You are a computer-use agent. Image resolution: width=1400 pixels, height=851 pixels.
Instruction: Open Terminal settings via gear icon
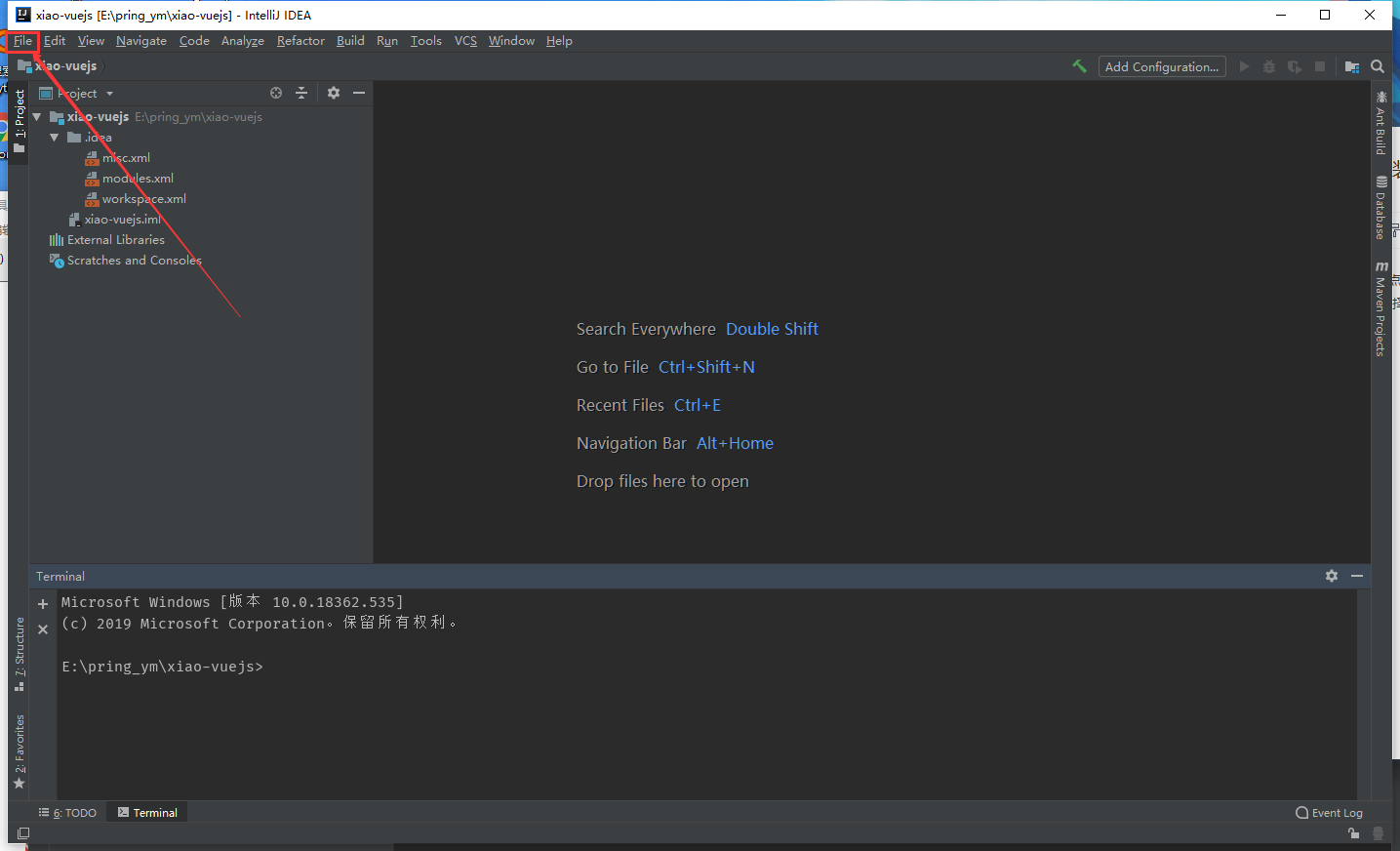(x=1332, y=576)
